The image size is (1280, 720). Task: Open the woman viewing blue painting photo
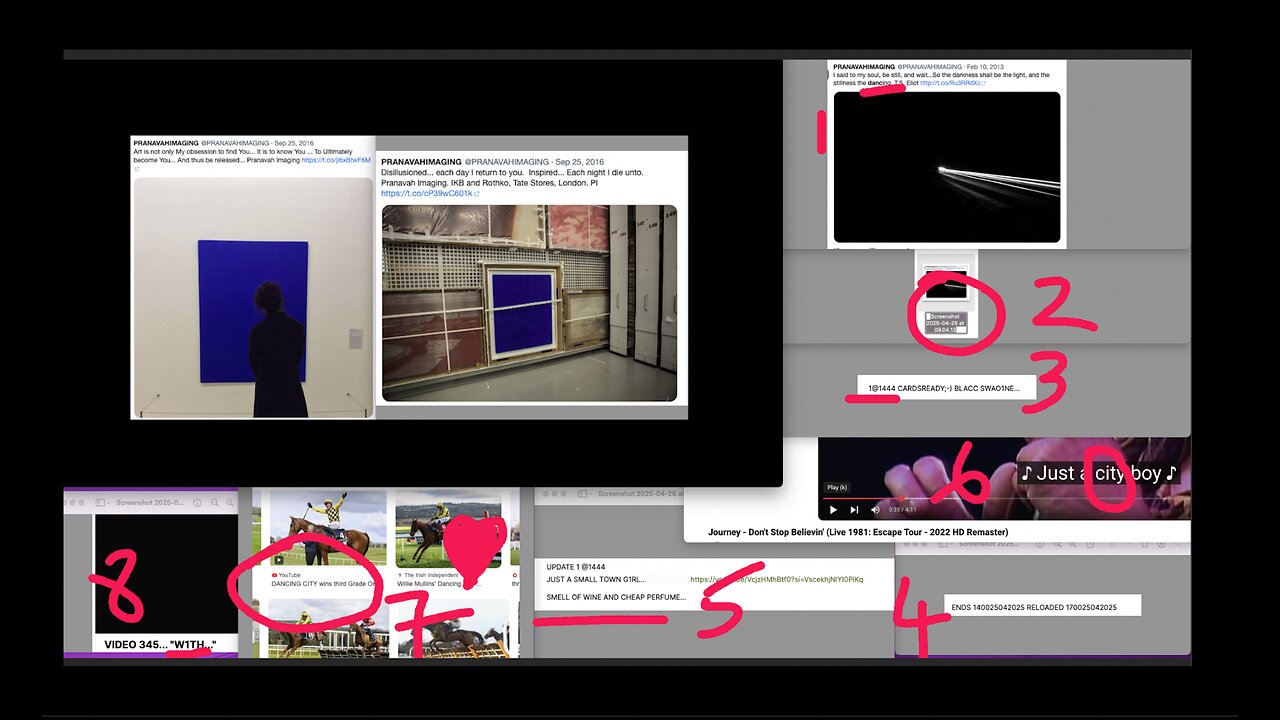tap(253, 297)
